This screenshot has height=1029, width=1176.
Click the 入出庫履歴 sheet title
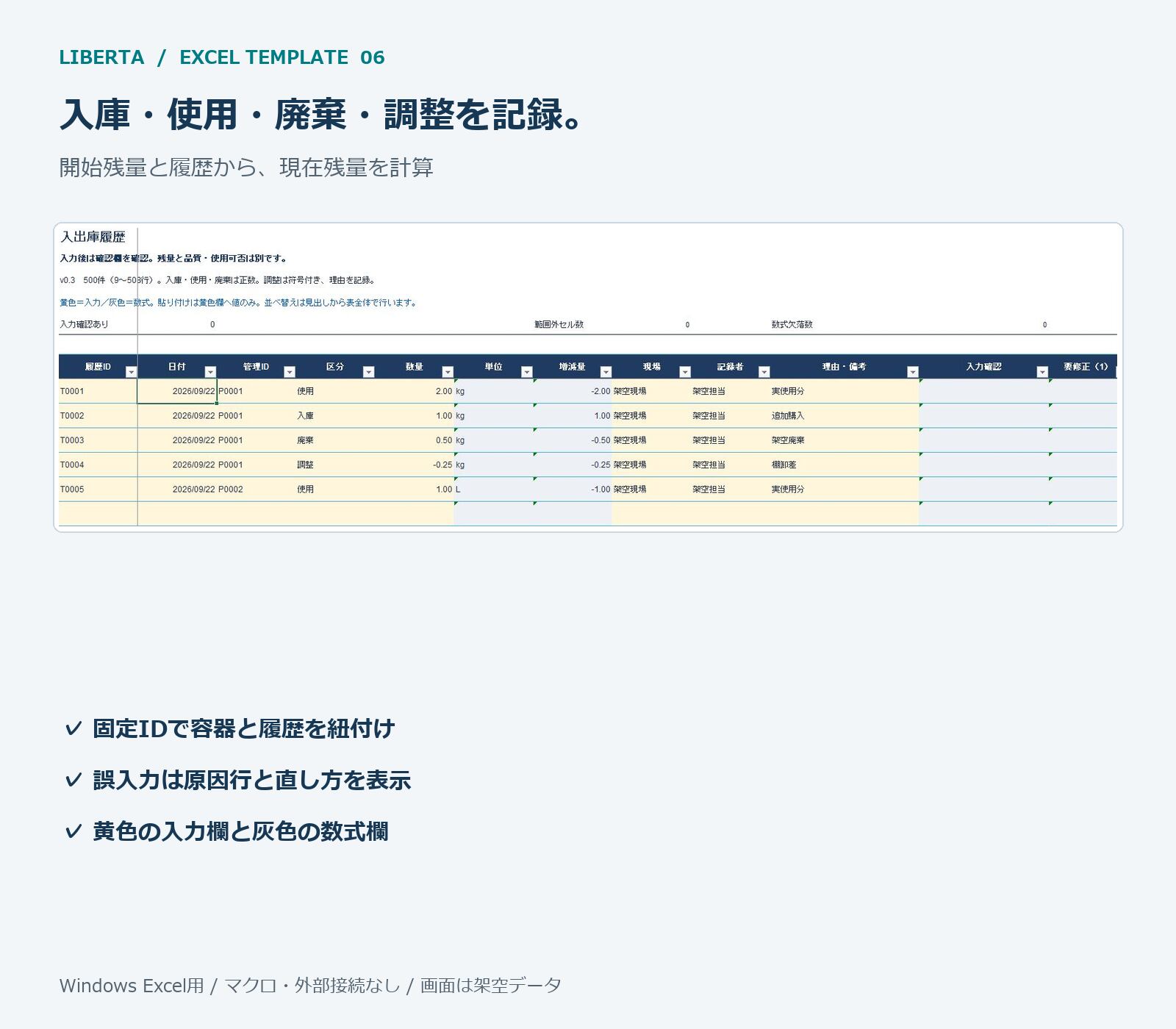point(93,237)
